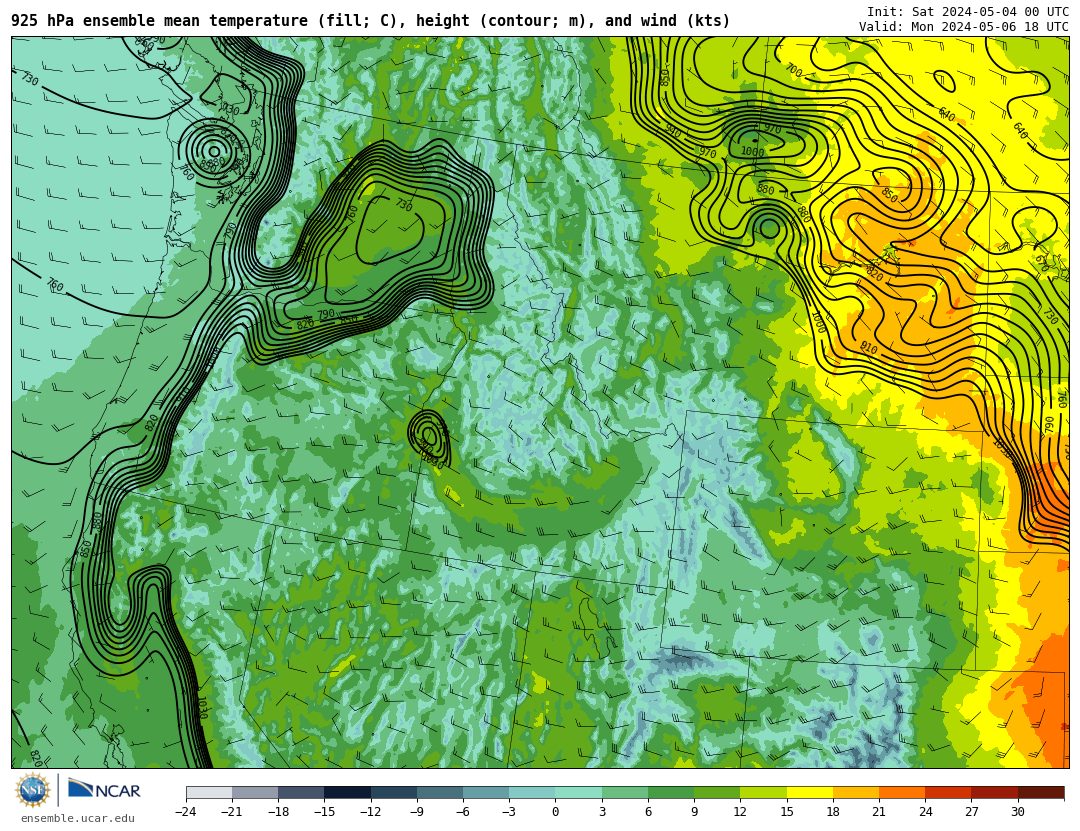Click the colorbar label '24'

pyautogui.click(x=925, y=812)
